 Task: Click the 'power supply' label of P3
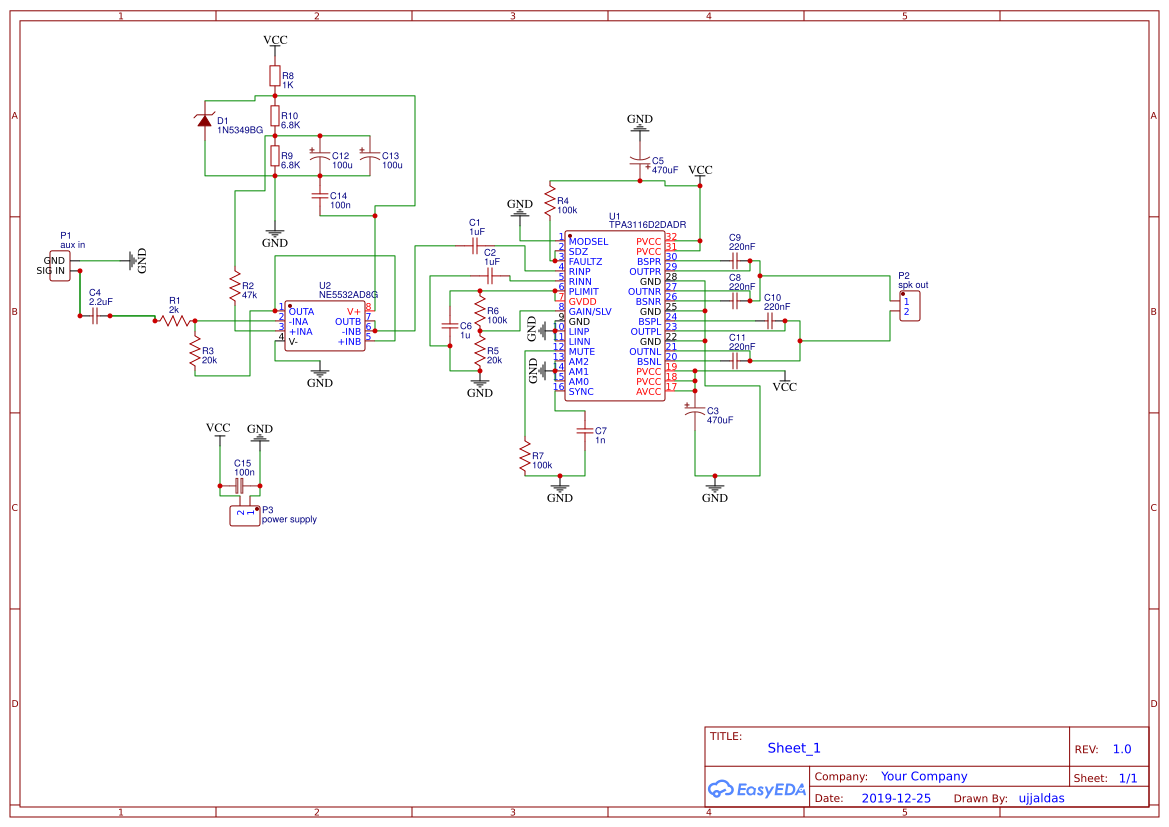[x=289, y=520]
